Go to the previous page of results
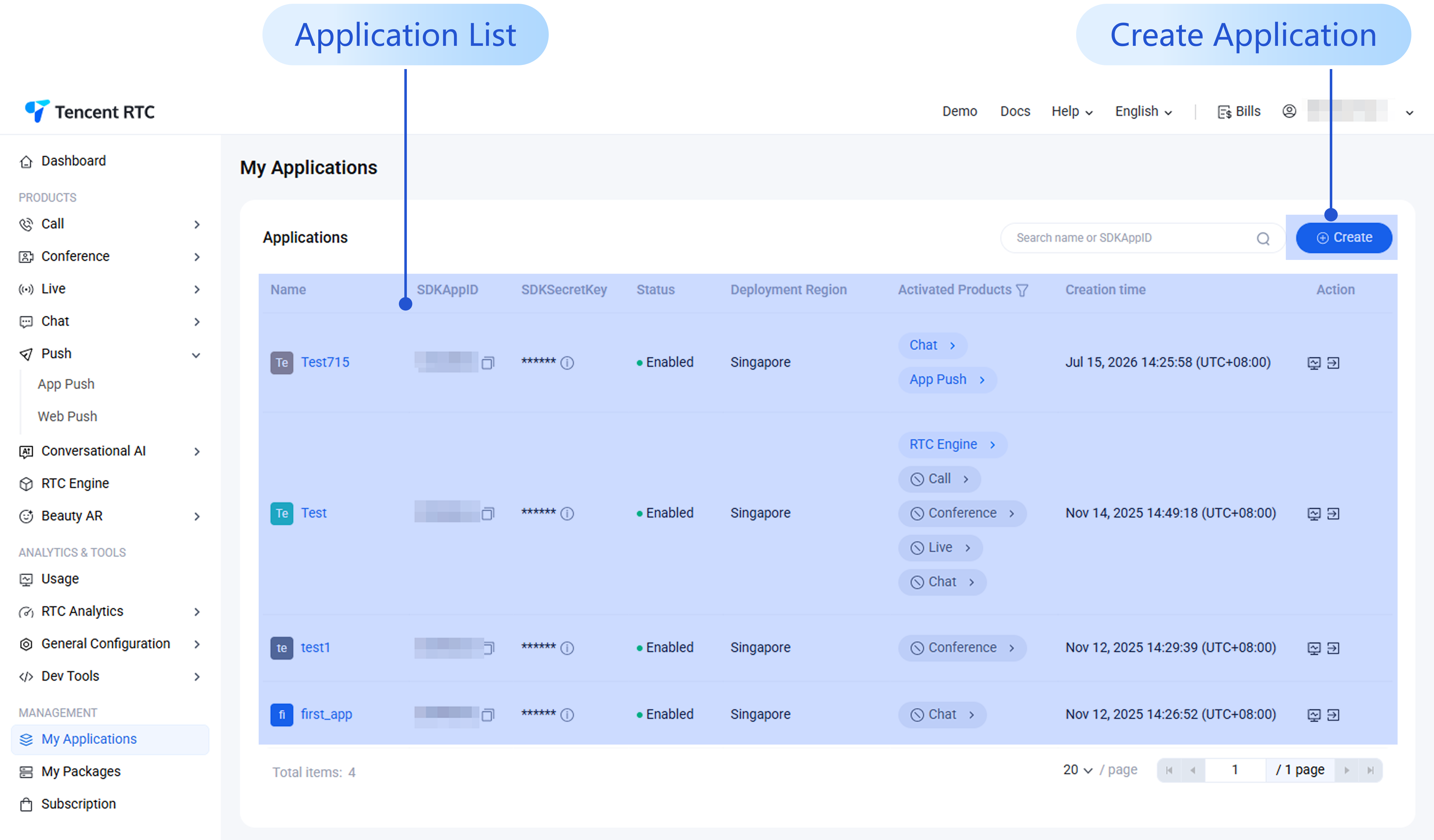This screenshot has width=1434, height=840. click(1193, 771)
